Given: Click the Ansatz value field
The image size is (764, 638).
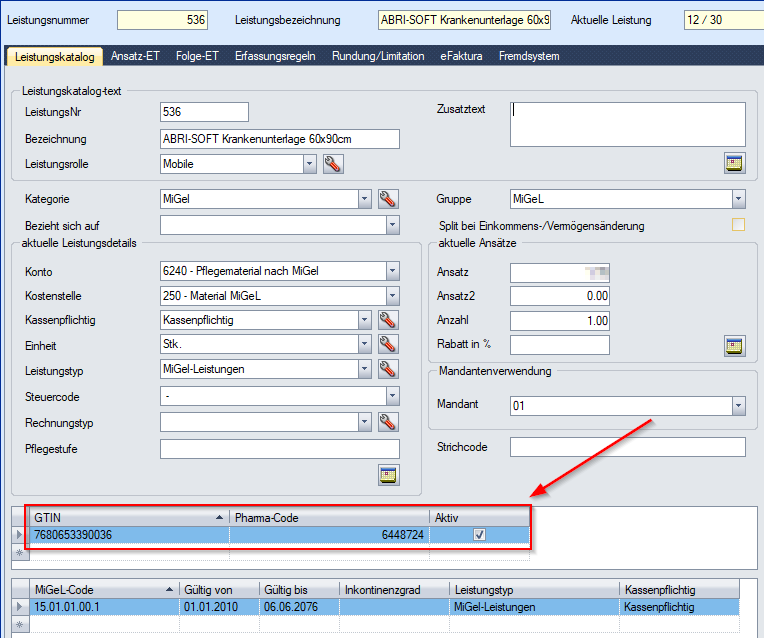Looking at the screenshot, I should [x=560, y=273].
